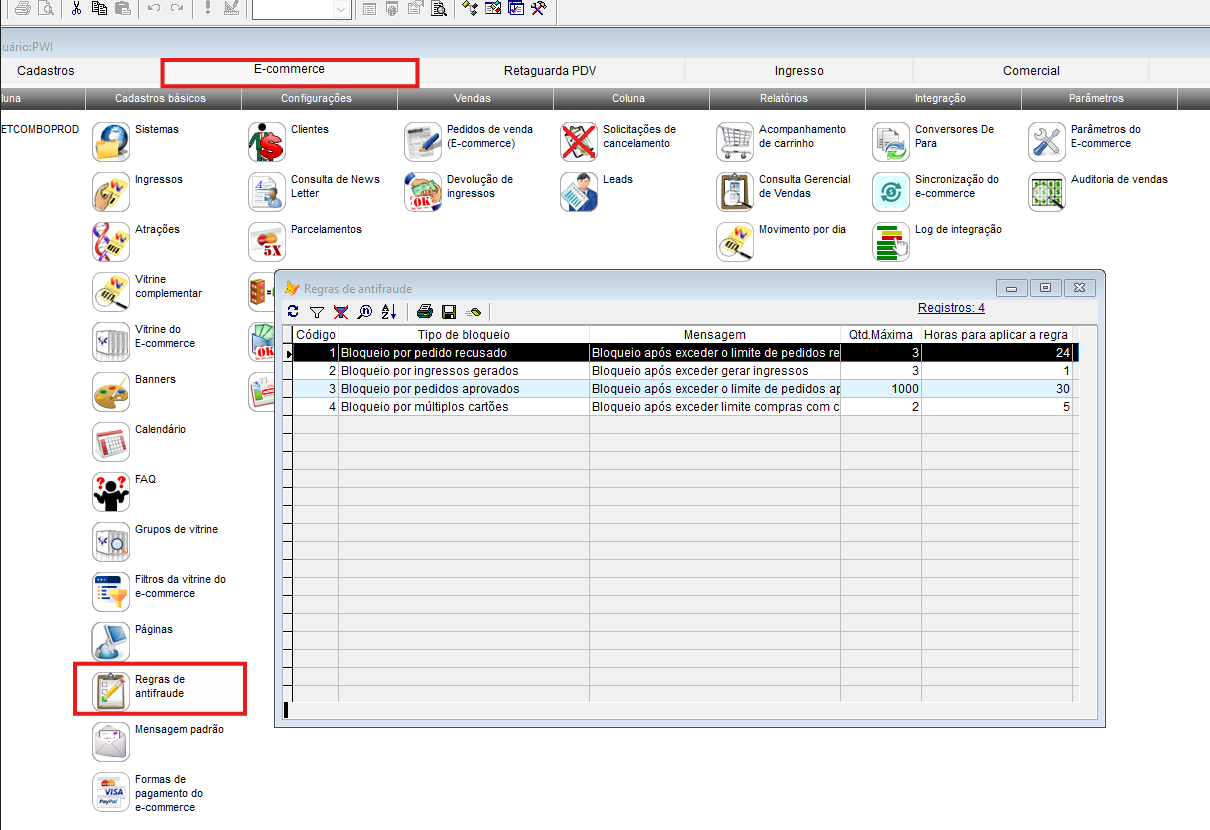Click the Registros: 4 link
Image resolution: width=1210 pixels, height=830 pixels.
coord(951,308)
